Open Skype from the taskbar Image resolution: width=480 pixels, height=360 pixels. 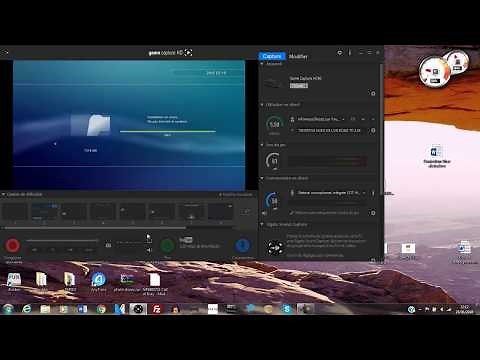pyautogui.click(x=287, y=309)
